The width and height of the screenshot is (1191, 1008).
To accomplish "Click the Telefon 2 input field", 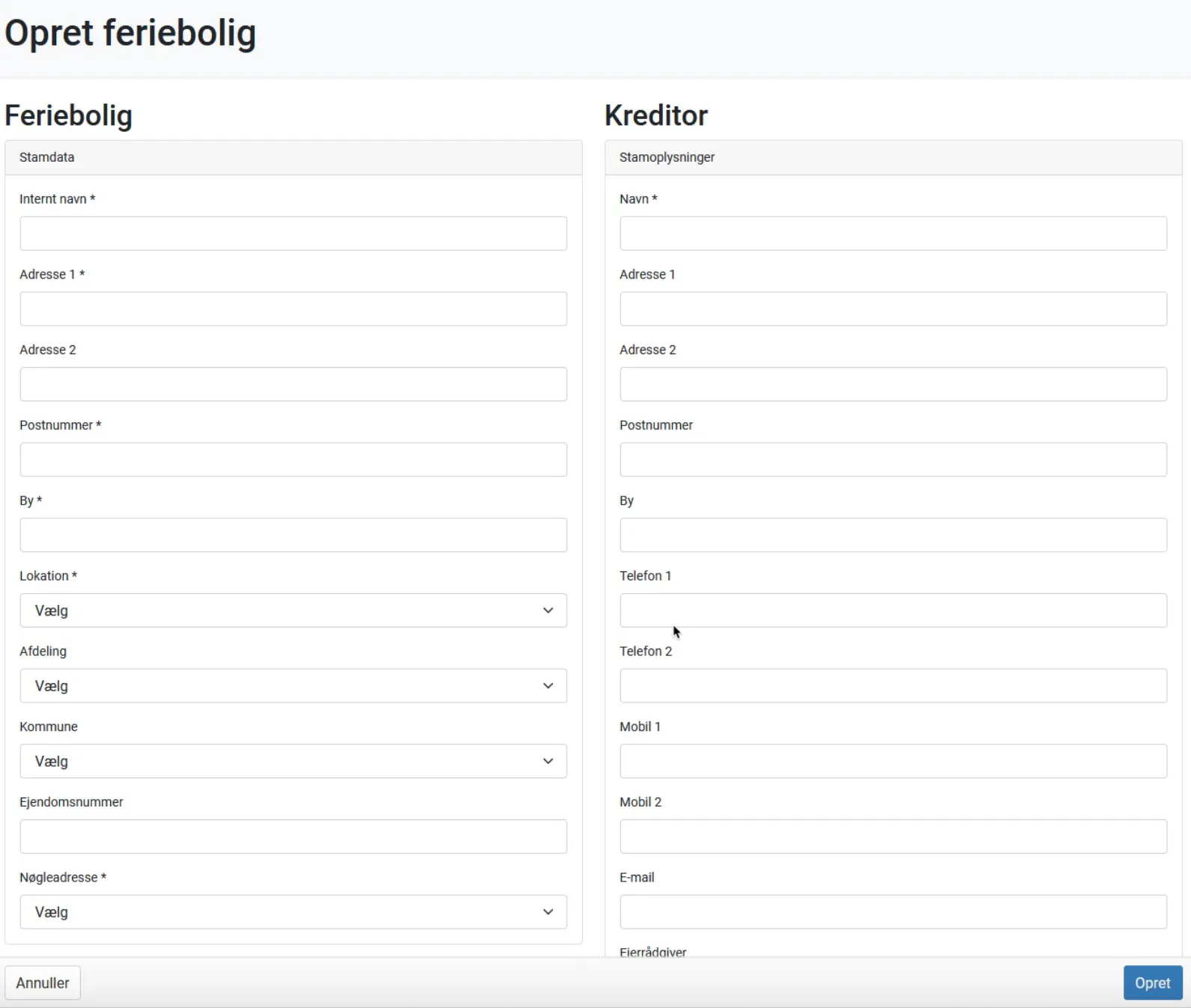I will [893, 686].
